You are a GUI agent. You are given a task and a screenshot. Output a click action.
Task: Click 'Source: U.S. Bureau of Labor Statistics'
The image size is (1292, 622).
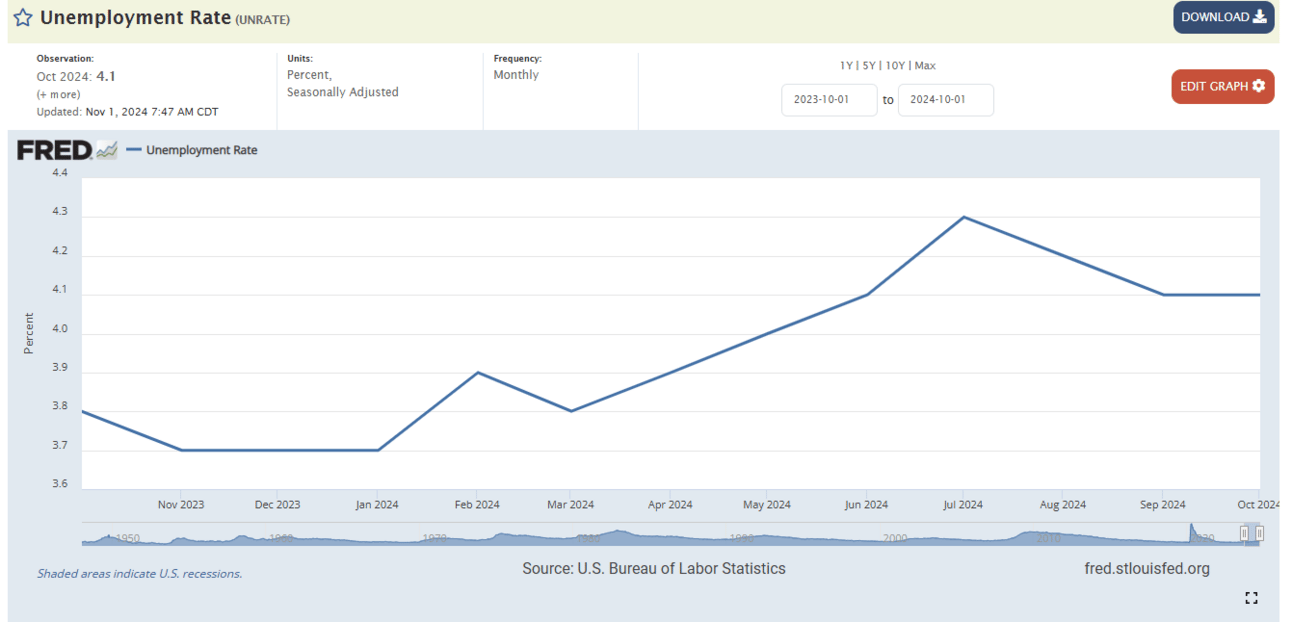click(x=654, y=569)
